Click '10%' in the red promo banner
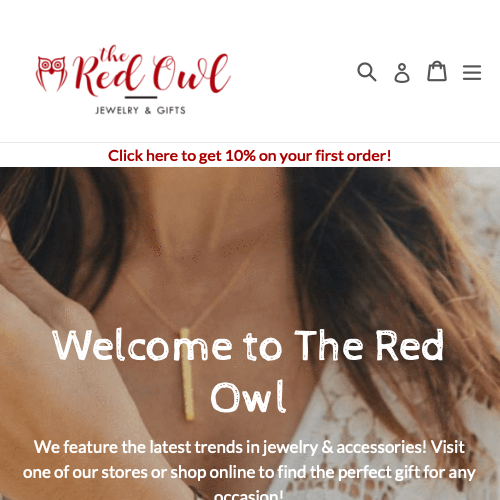This screenshot has width=500, height=500. point(240,156)
